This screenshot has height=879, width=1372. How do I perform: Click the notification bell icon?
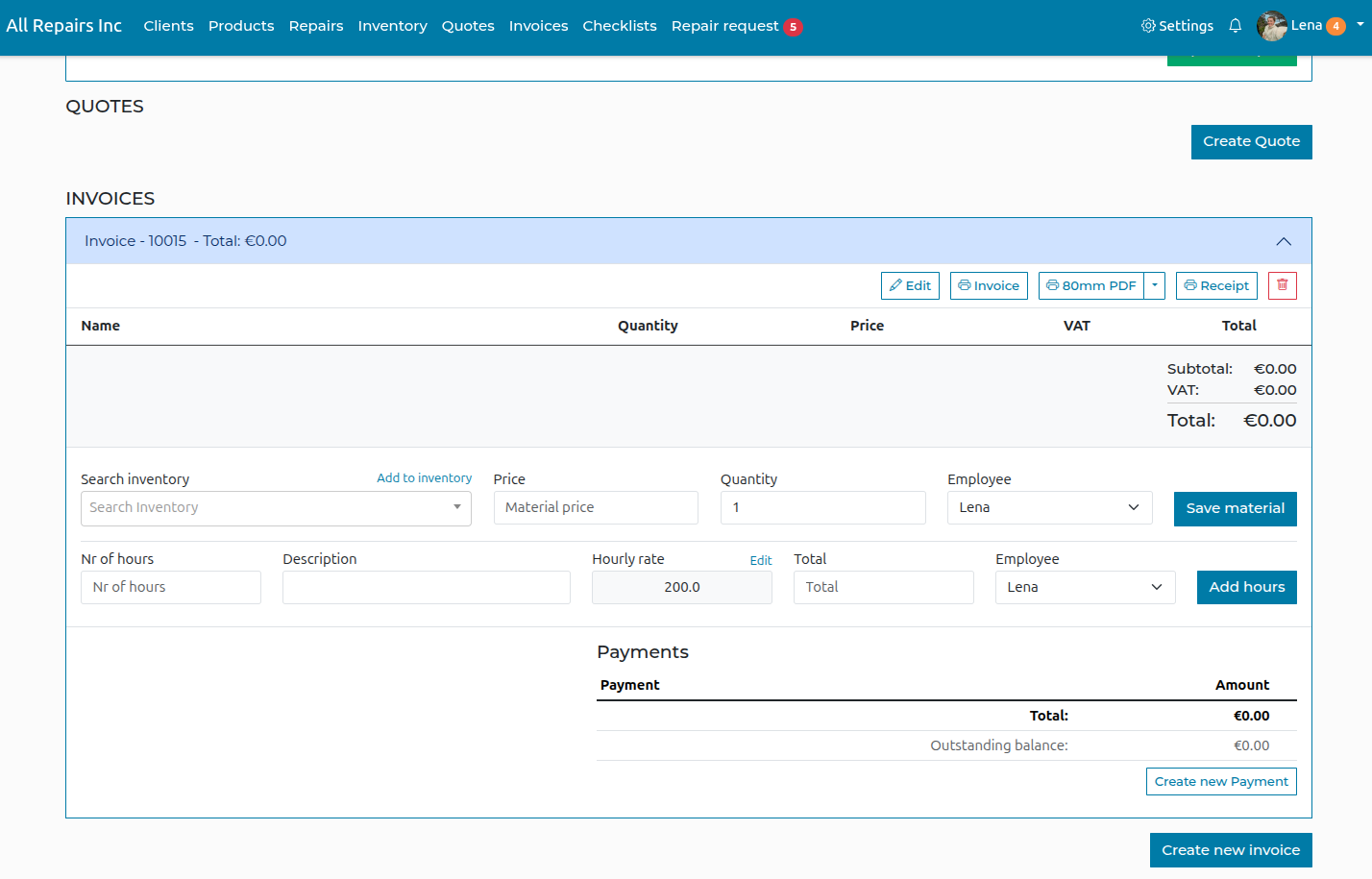[1235, 26]
